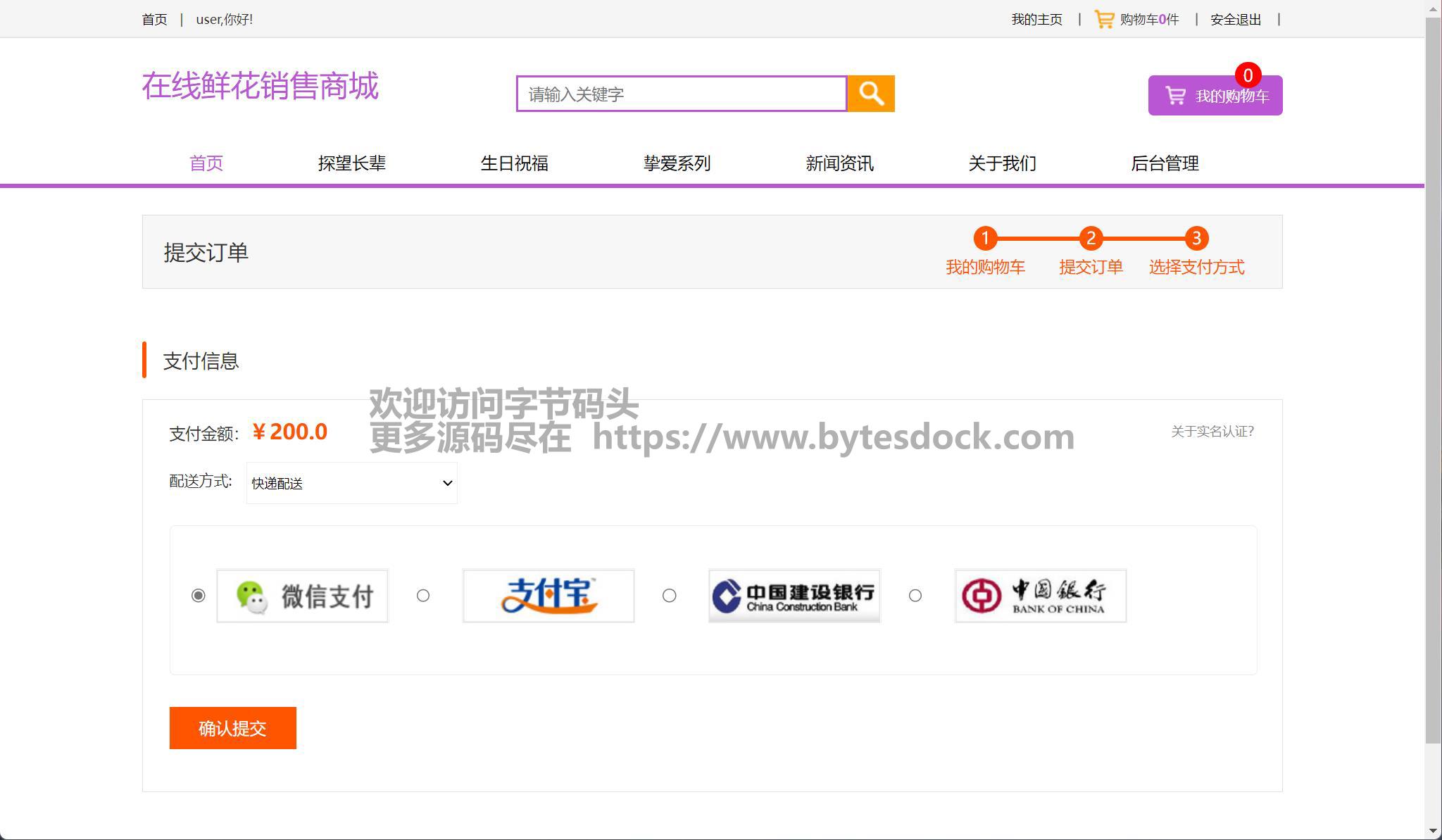Image resolution: width=1442 pixels, height=840 pixels.
Task: Click the red cart count badge
Action: [x=1248, y=75]
